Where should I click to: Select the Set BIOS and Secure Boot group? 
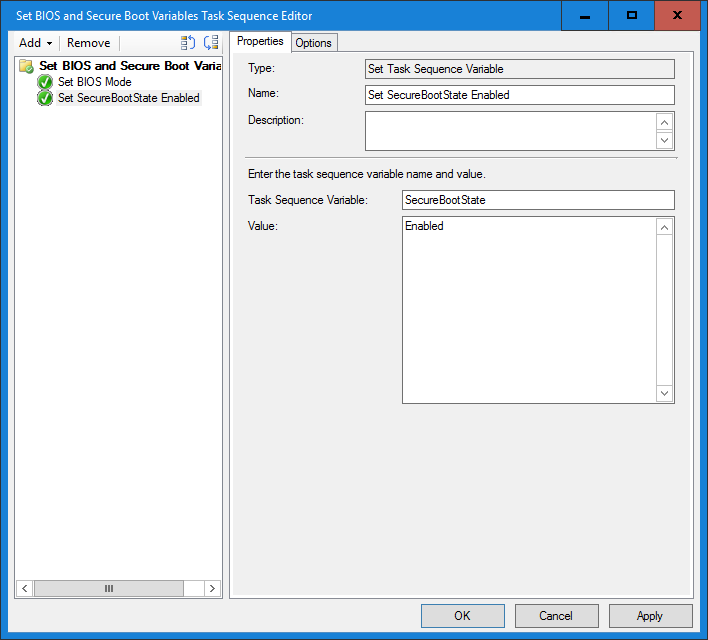click(x=129, y=66)
